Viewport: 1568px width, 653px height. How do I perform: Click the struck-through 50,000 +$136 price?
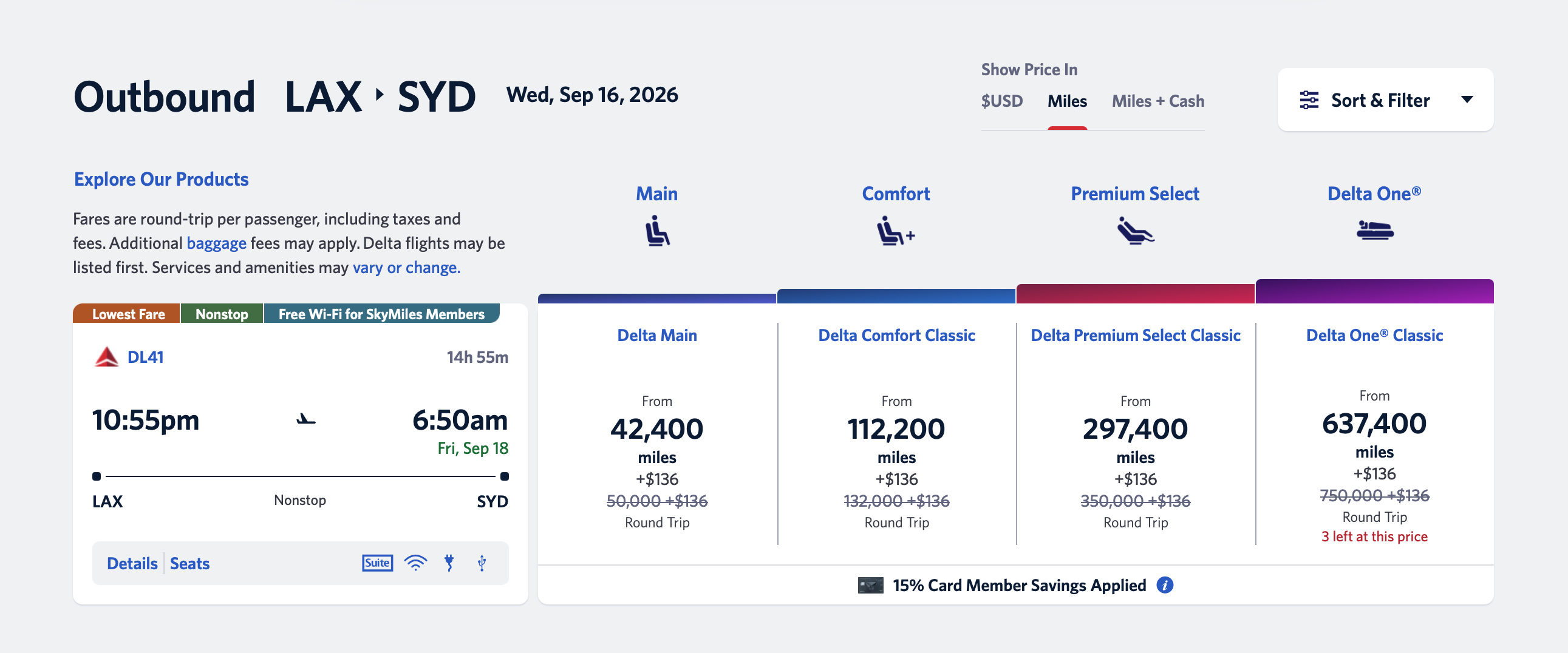tap(658, 501)
